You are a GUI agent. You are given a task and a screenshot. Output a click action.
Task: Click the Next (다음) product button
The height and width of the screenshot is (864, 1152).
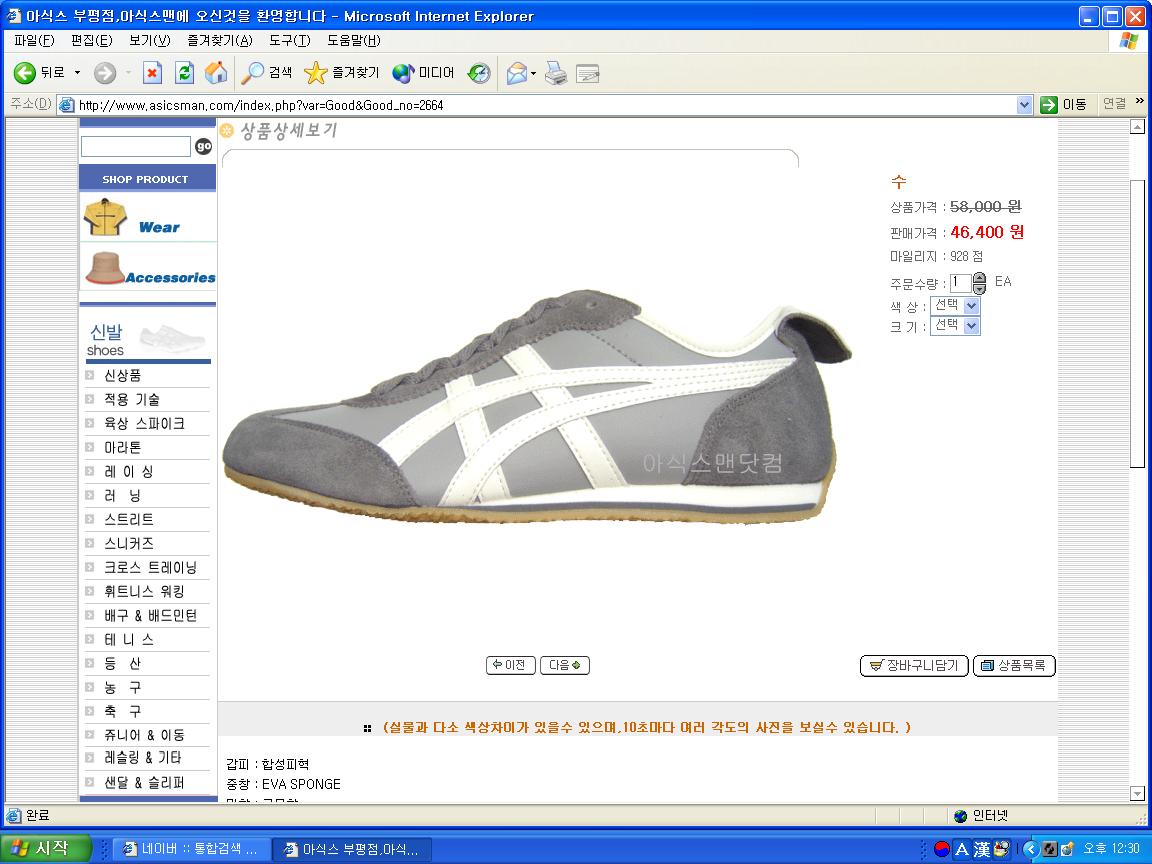tap(565, 665)
